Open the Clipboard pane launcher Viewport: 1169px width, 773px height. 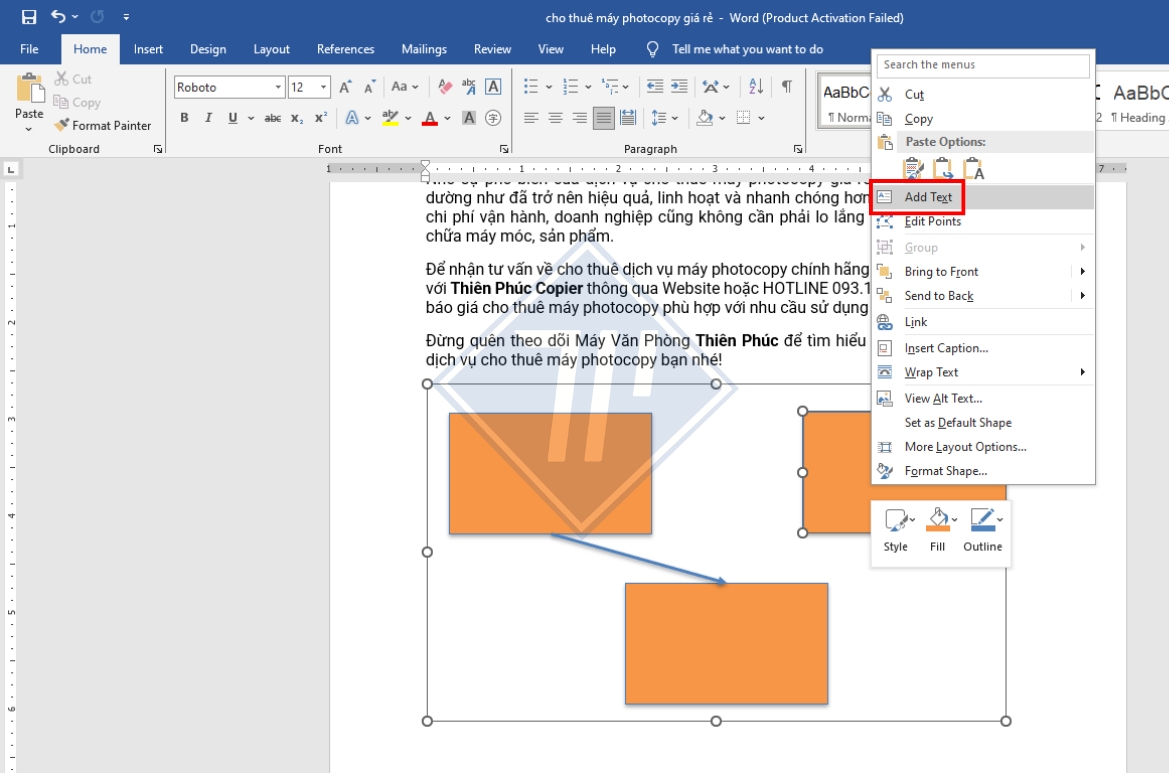[158, 149]
